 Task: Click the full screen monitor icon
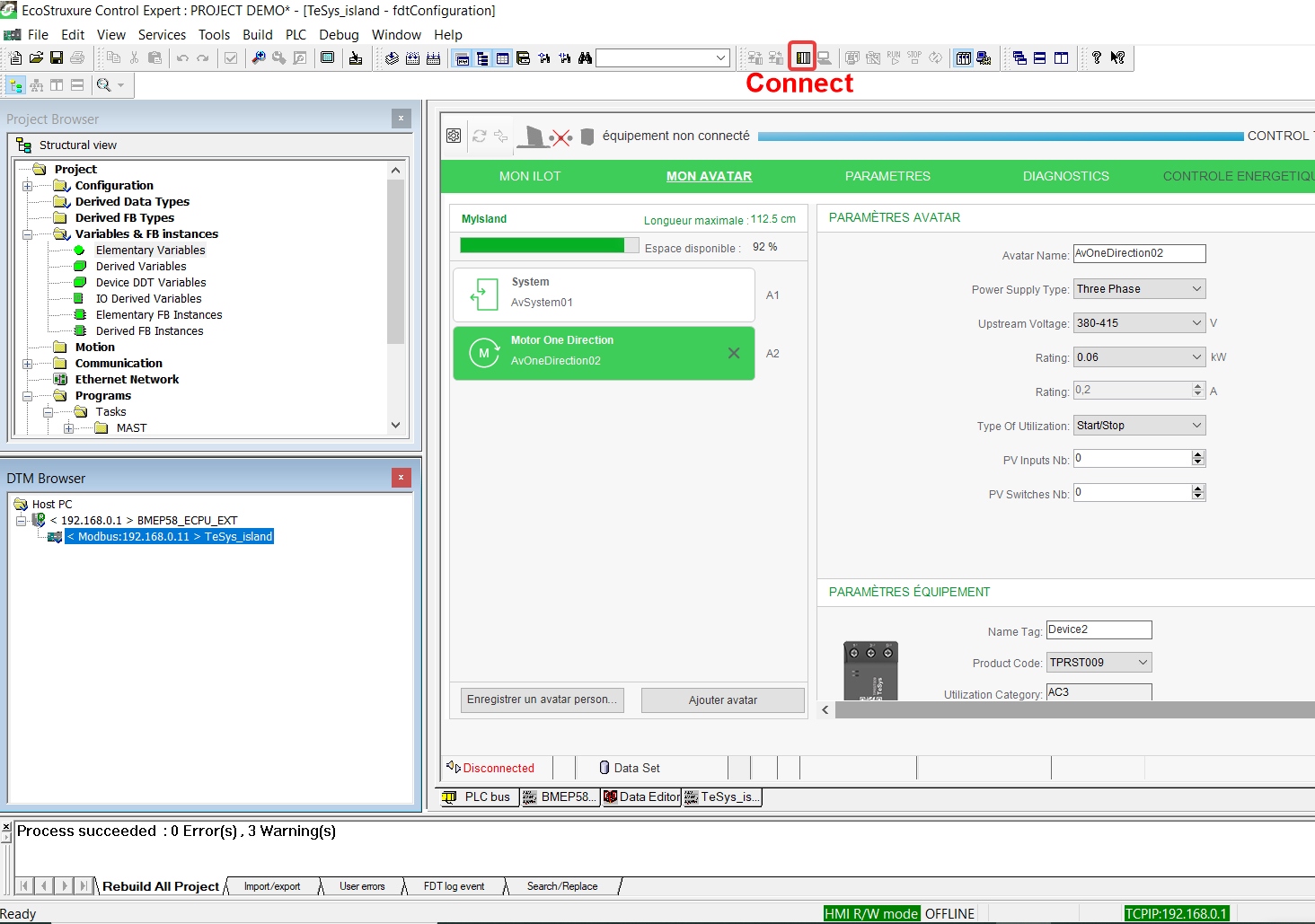click(x=328, y=57)
